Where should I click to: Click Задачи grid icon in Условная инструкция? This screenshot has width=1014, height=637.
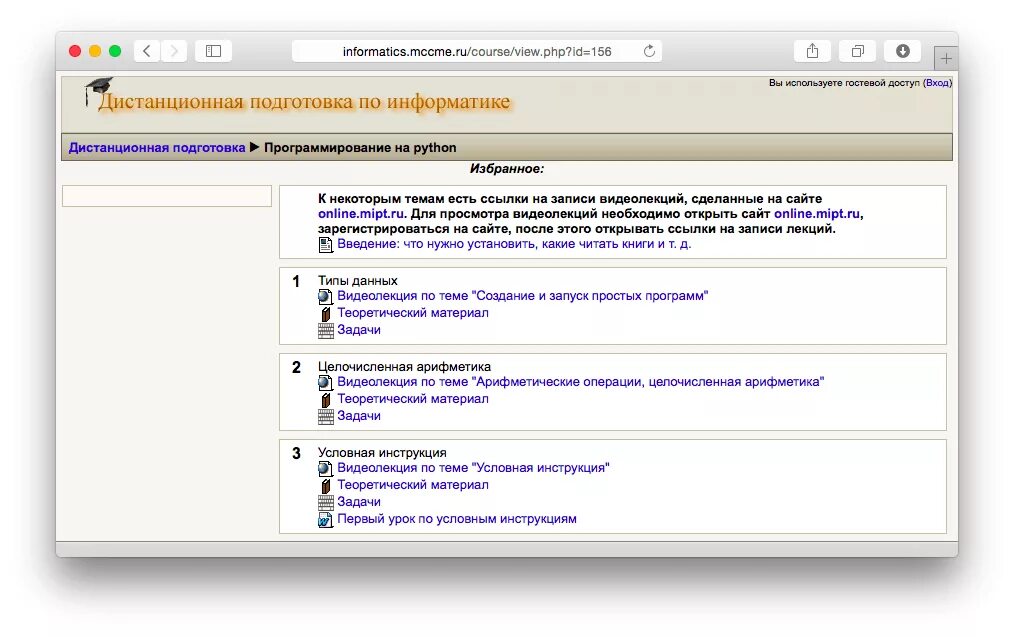(326, 502)
